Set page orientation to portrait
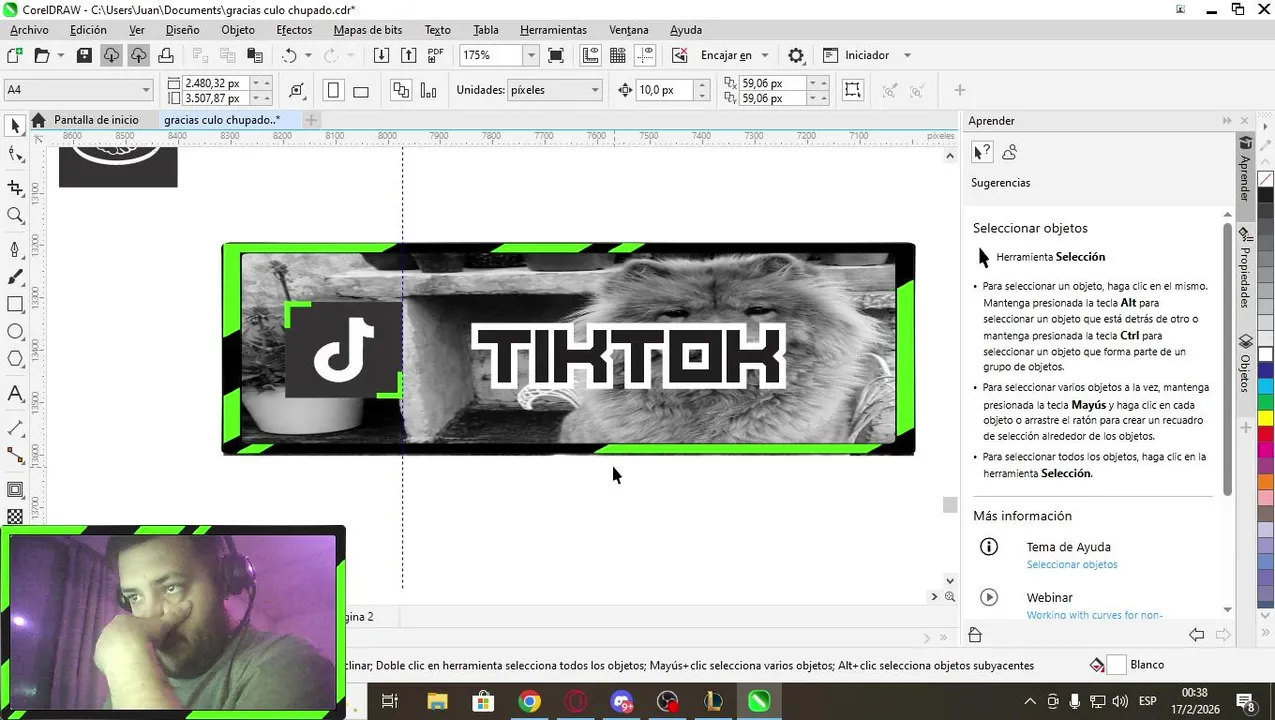Viewport: 1275px width, 720px height. 333,91
